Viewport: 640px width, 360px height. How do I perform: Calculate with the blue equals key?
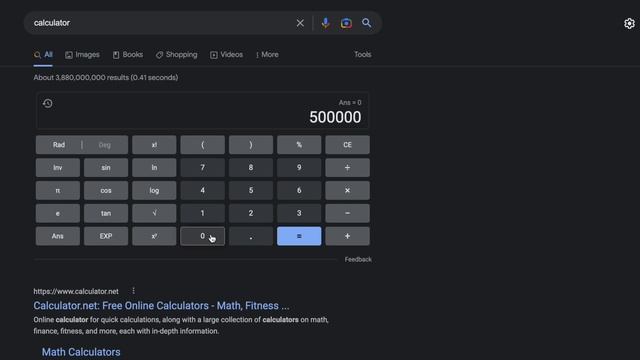pos(299,236)
